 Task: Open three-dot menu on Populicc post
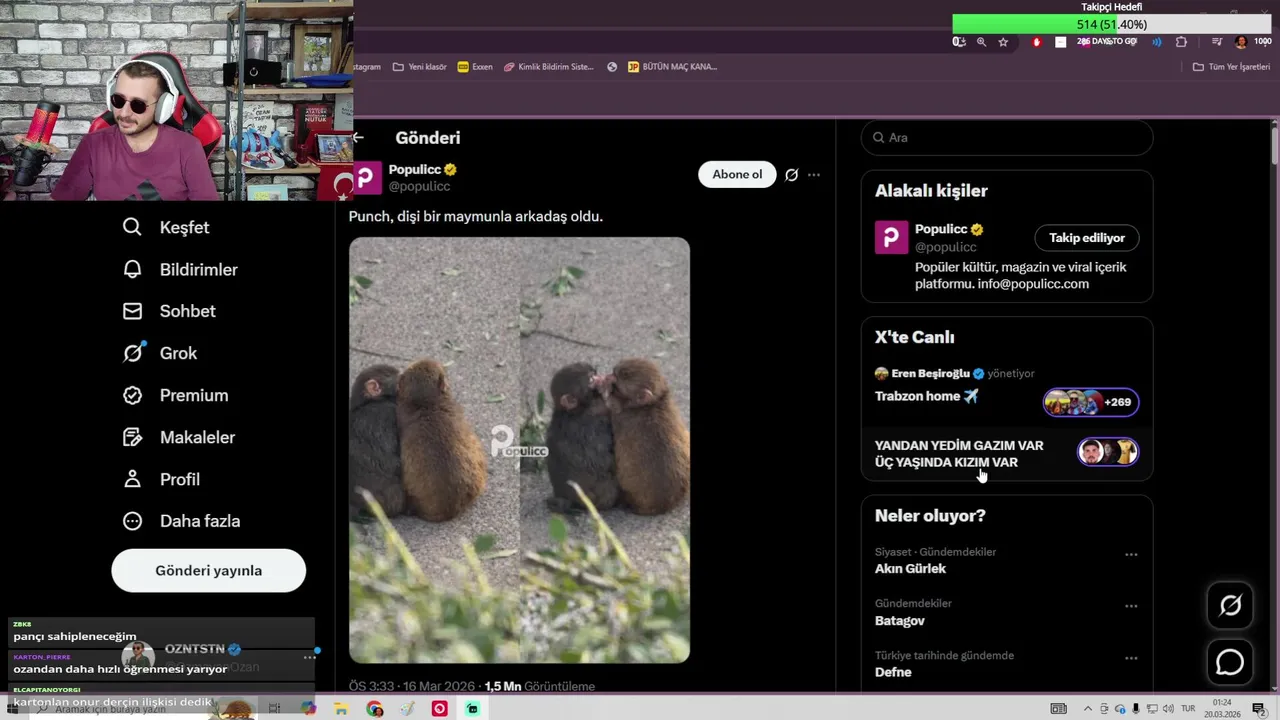[814, 175]
